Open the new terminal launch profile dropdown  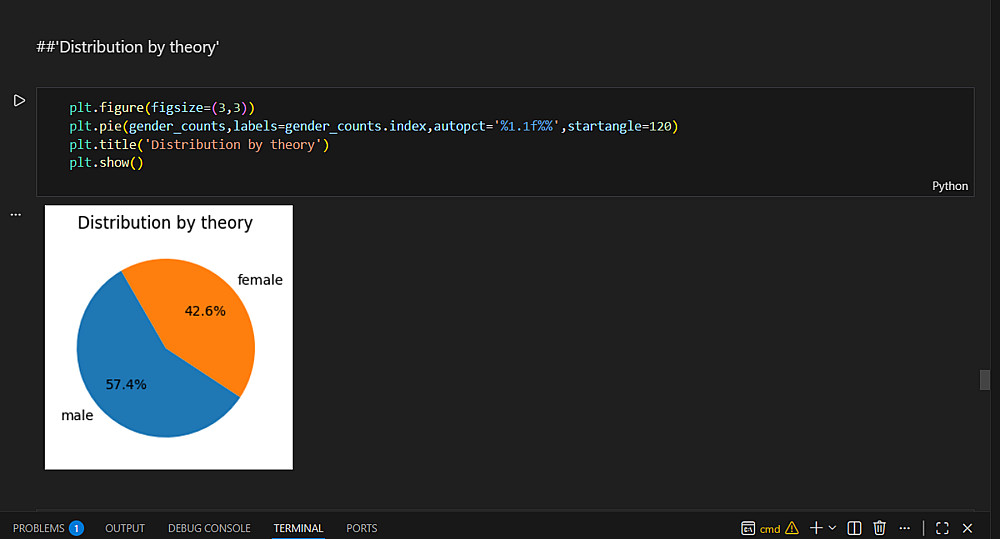833,528
